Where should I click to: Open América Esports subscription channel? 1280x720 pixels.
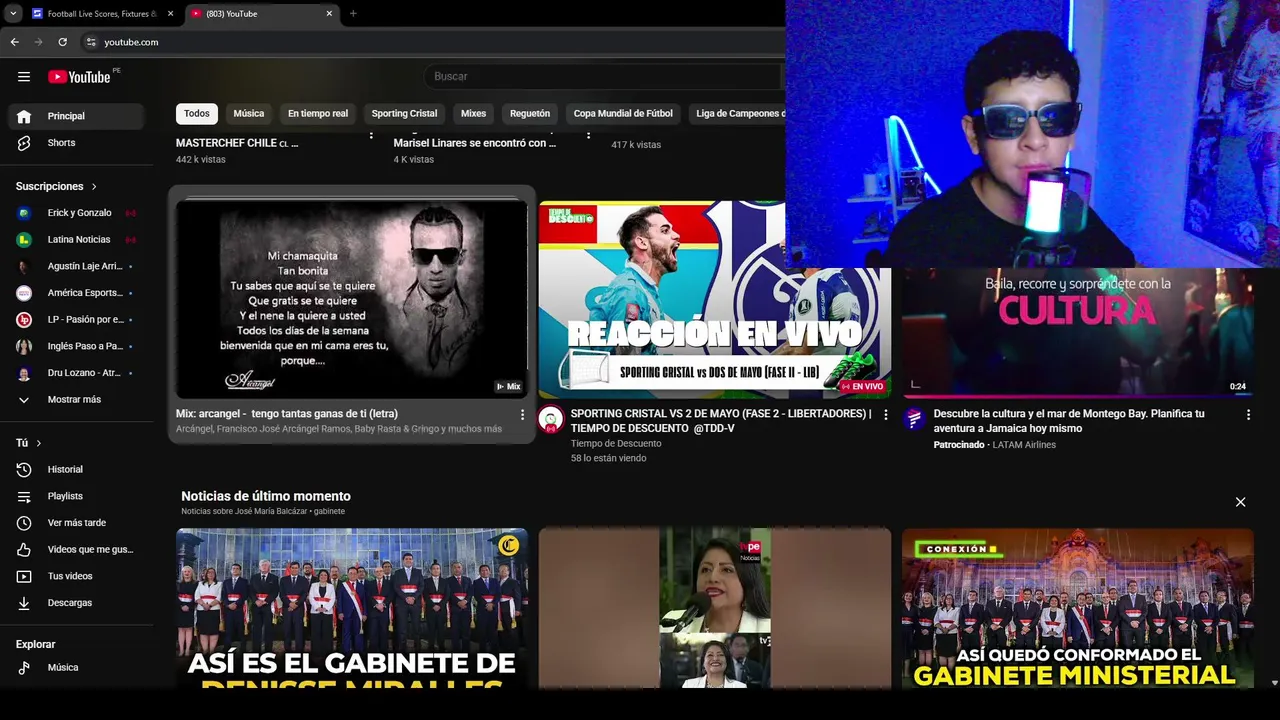coord(77,293)
